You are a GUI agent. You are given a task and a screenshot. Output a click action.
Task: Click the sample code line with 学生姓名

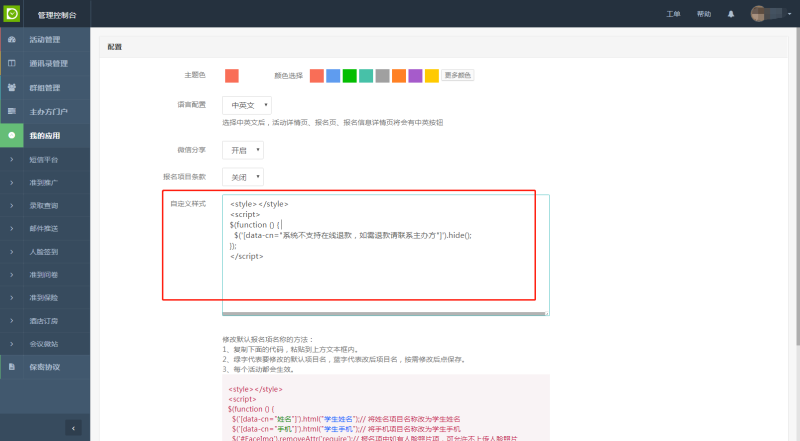click(x=346, y=419)
